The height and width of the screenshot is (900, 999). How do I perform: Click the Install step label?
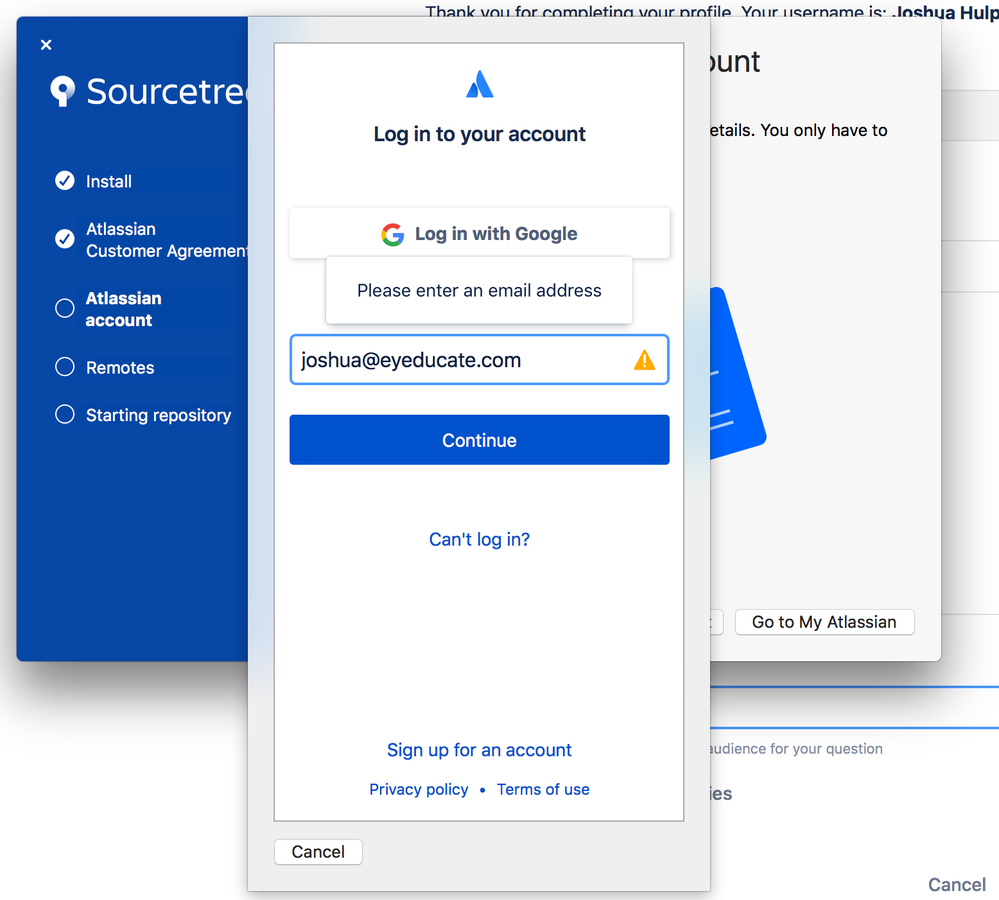coord(109,182)
